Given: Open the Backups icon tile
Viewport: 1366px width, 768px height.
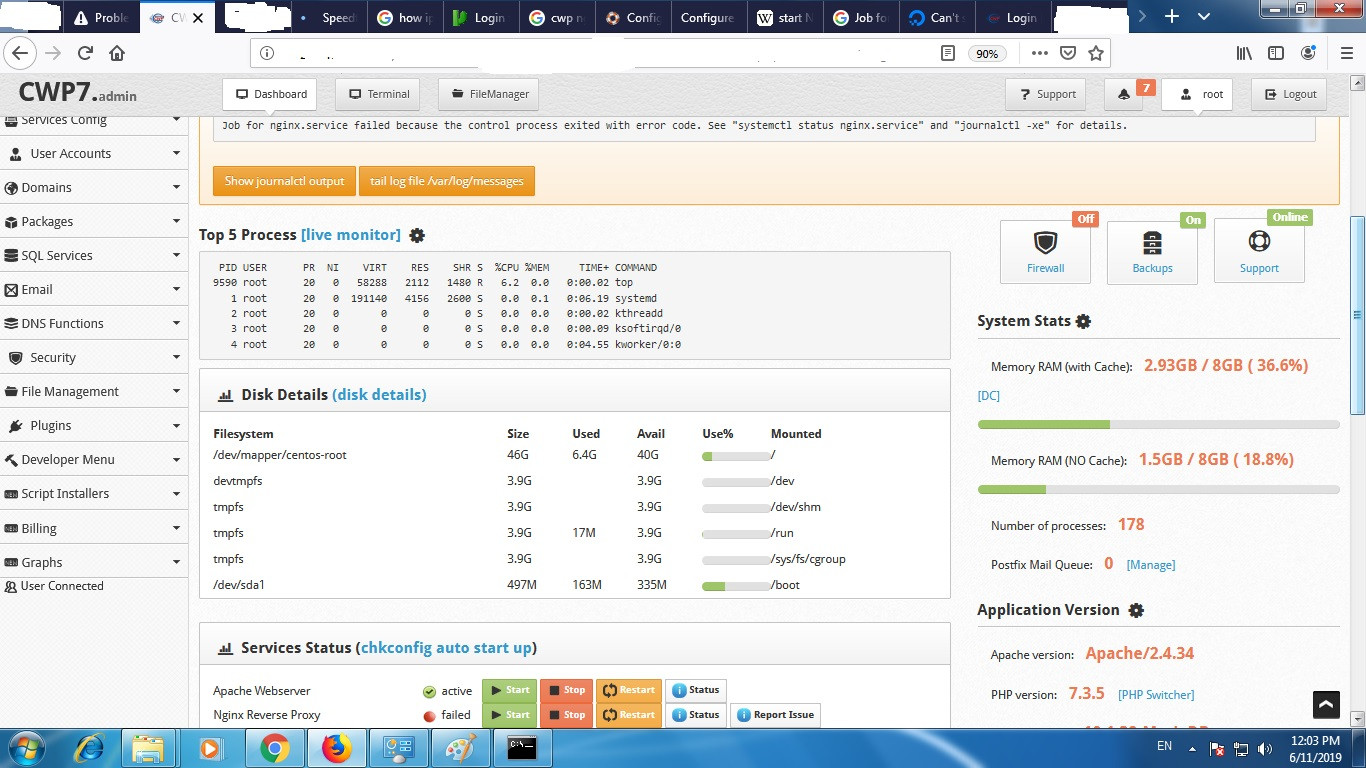Looking at the screenshot, I should coord(1152,251).
